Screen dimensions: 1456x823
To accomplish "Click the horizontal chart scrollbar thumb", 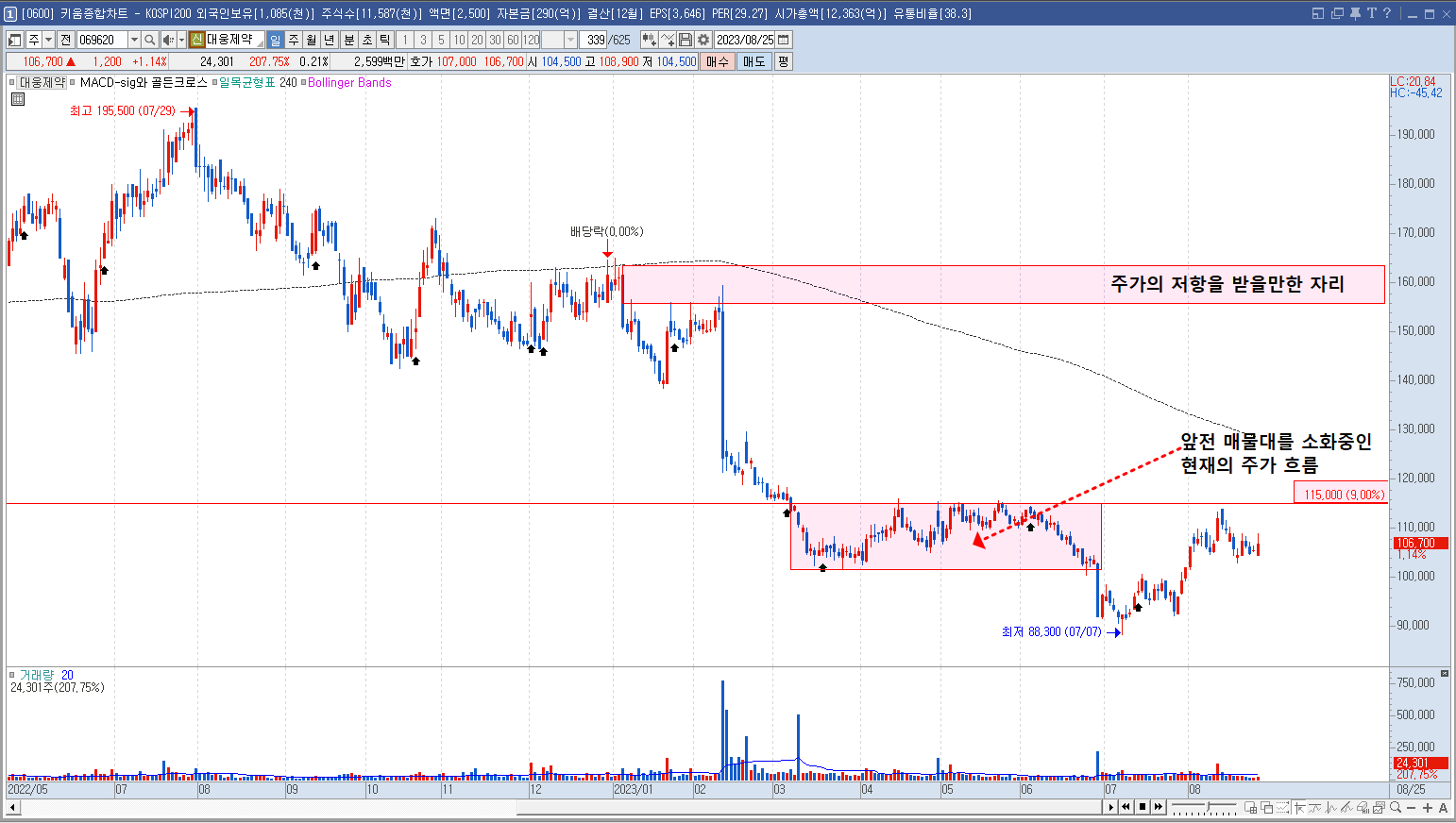I will [x=809, y=807].
